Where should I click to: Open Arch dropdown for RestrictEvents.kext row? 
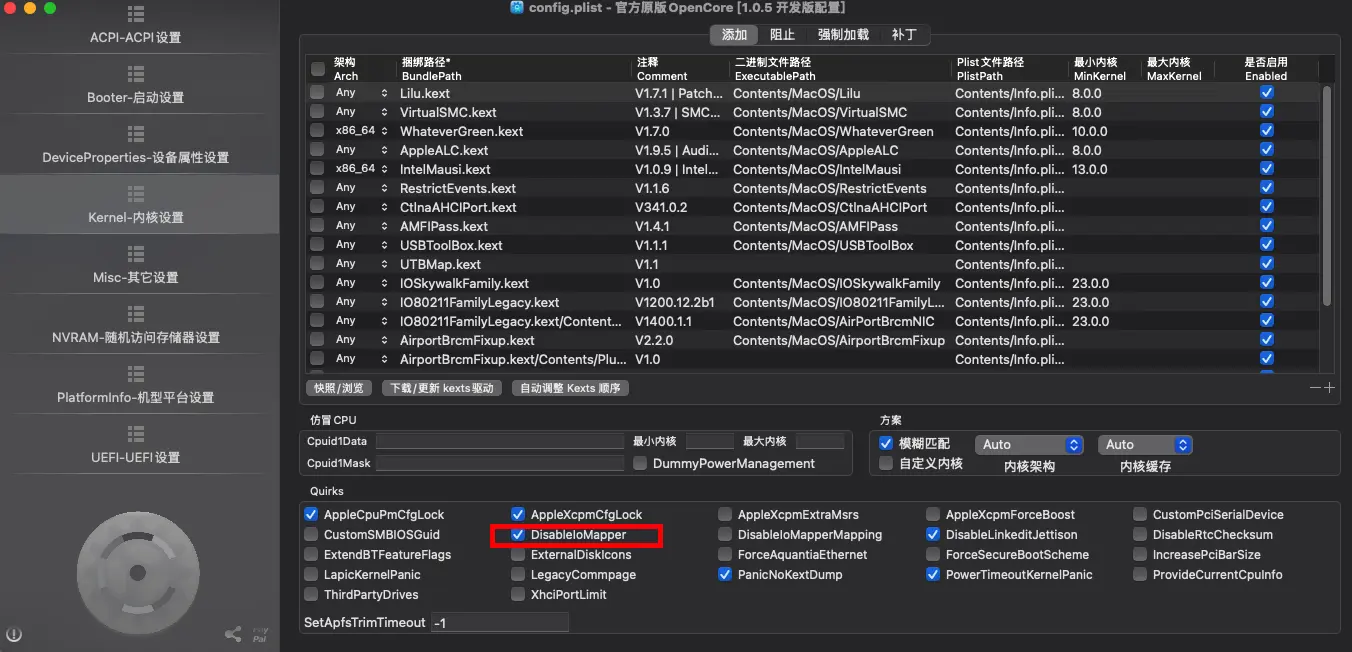click(361, 188)
